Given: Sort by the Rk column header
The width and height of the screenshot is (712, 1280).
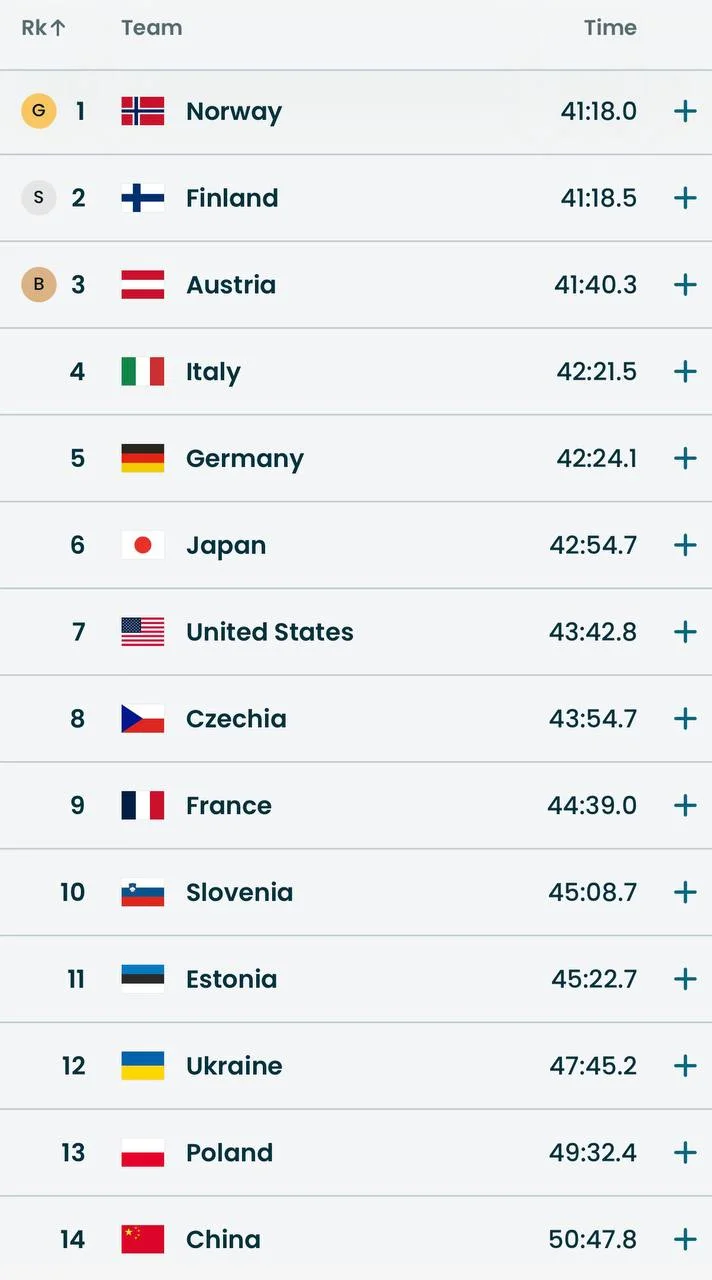Looking at the screenshot, I should (43, 28).
